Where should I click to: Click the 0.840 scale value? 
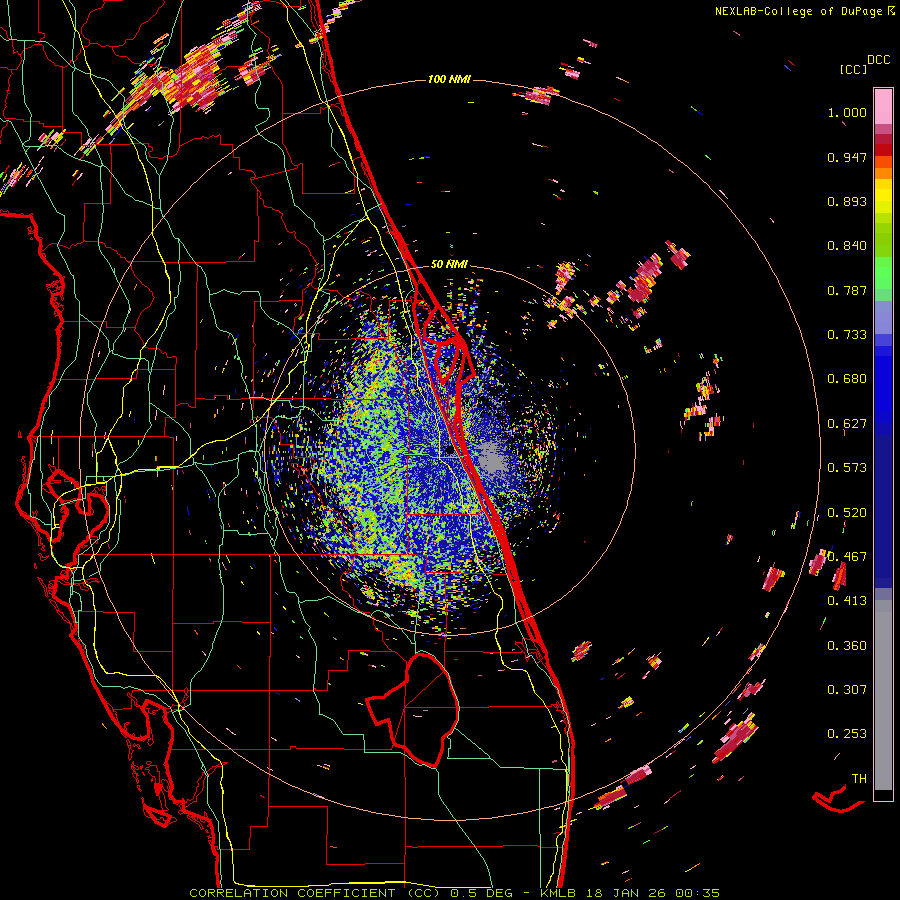coord(847,246)
